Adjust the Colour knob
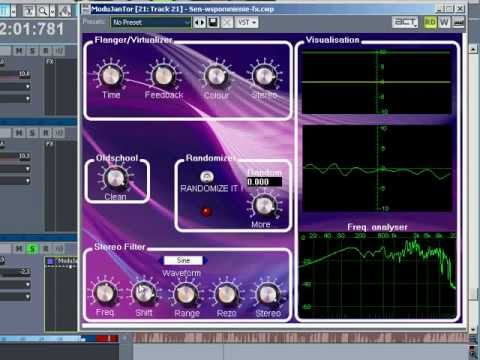Screen dimensions: 480x360 pos(216,76)
